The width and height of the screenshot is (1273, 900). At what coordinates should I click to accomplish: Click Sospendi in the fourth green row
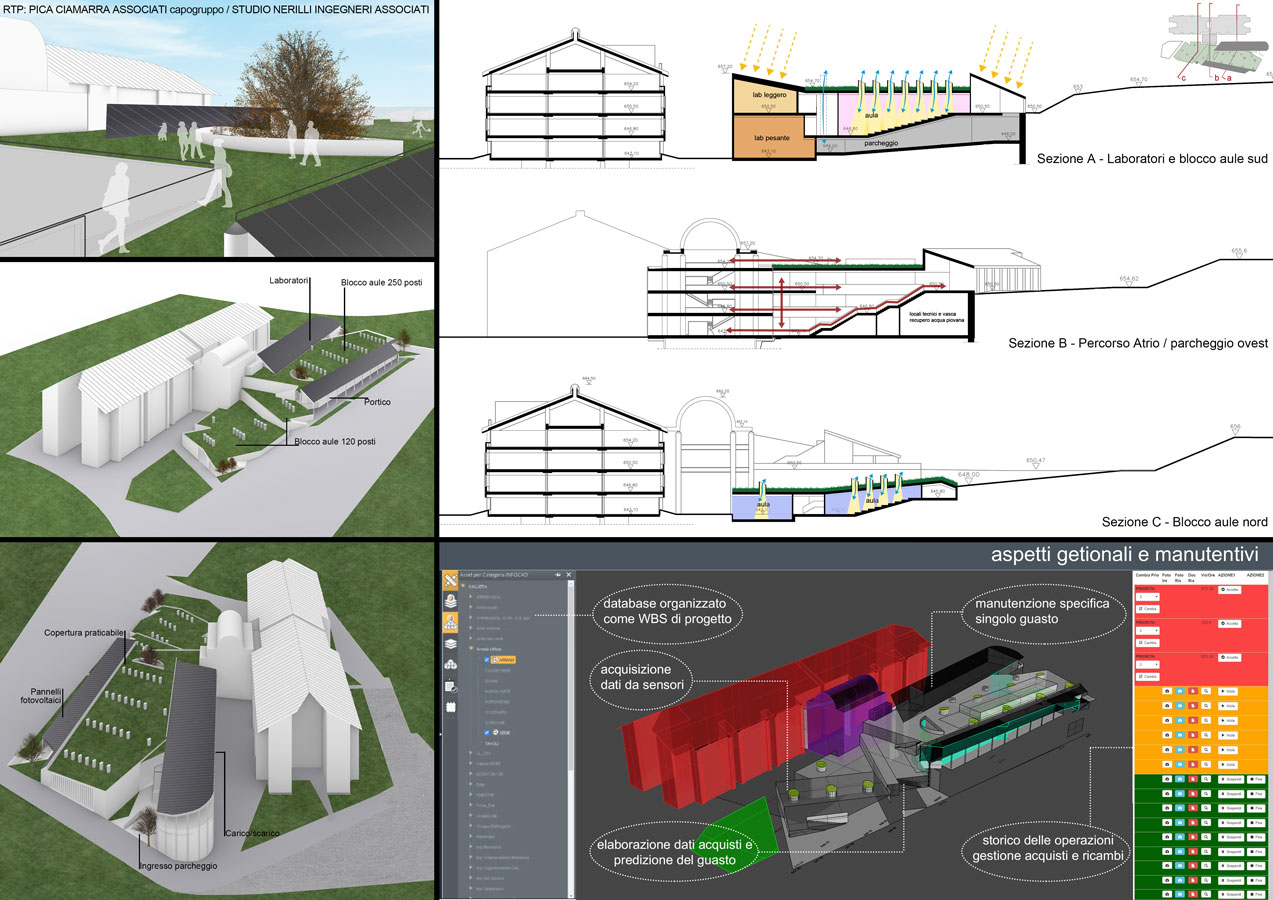[1231, 823]
